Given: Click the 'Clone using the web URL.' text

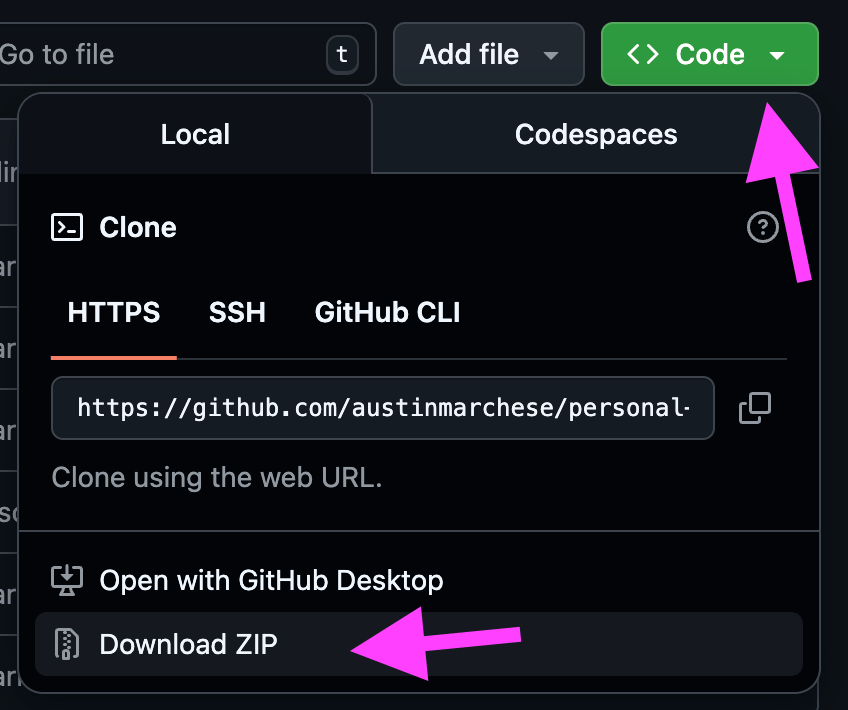Looking at the screenshot, I should pos(217,477).
